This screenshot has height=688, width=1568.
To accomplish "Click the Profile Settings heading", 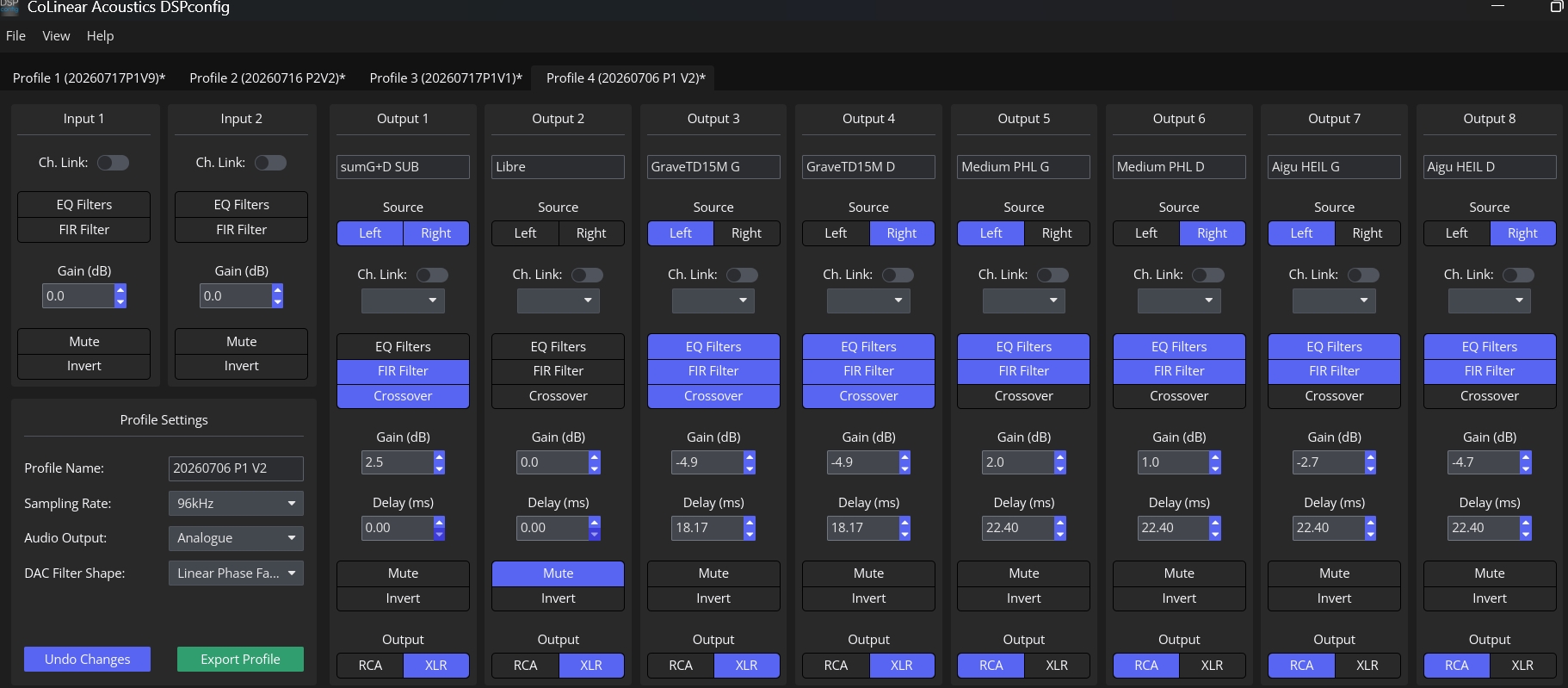I will click(164, 420).
